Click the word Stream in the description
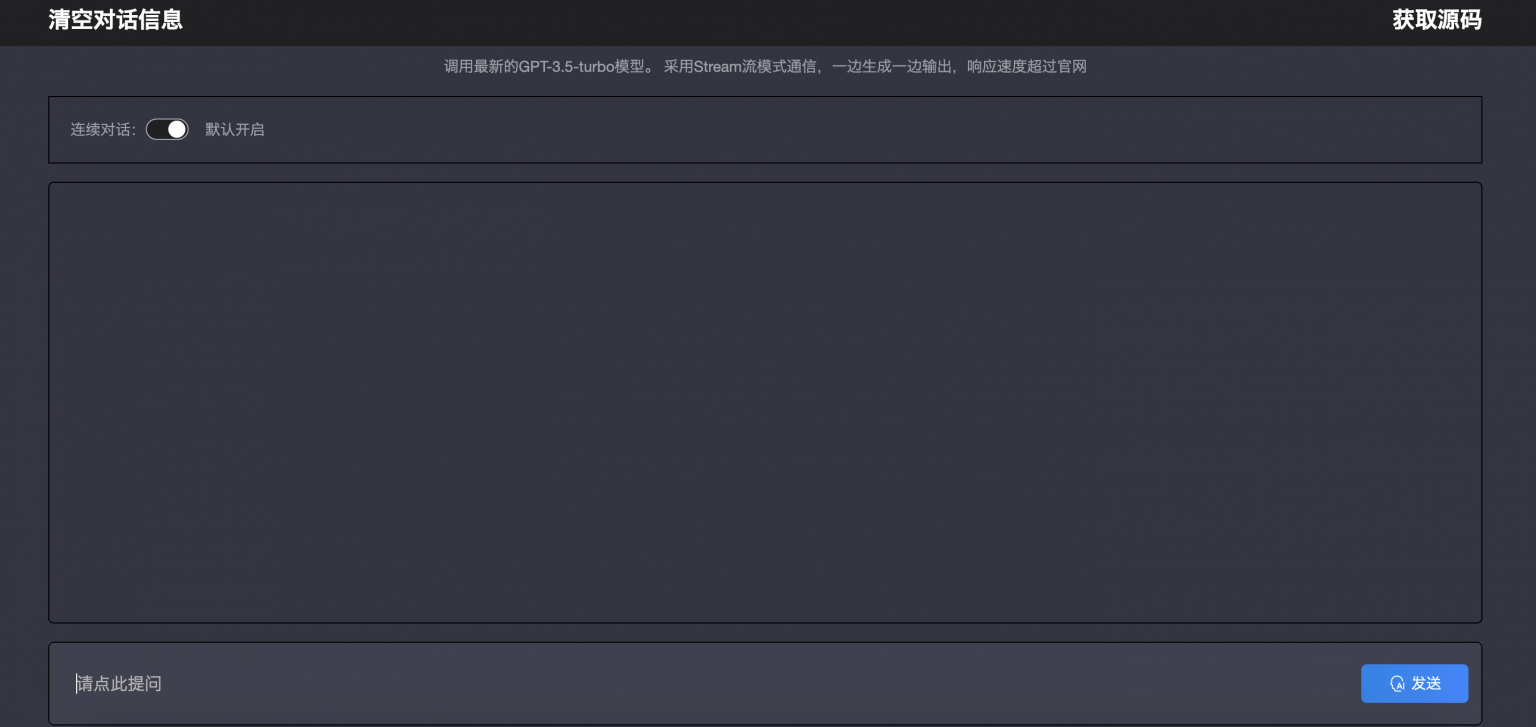 coord(717,67)
